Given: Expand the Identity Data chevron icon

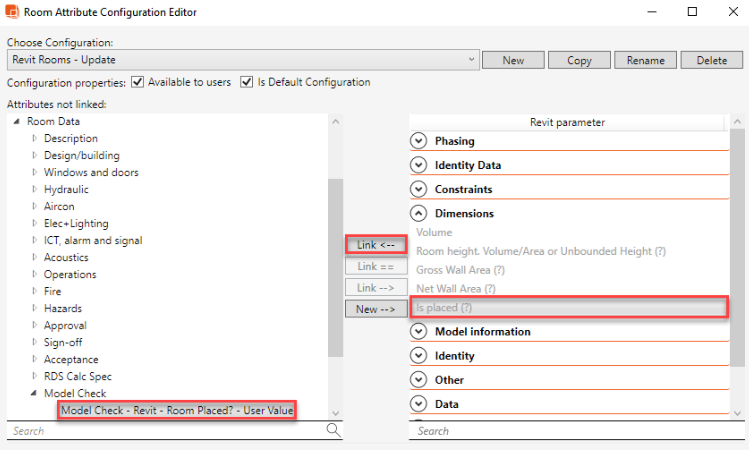Looking at the screenshot, I should point(419,165).
